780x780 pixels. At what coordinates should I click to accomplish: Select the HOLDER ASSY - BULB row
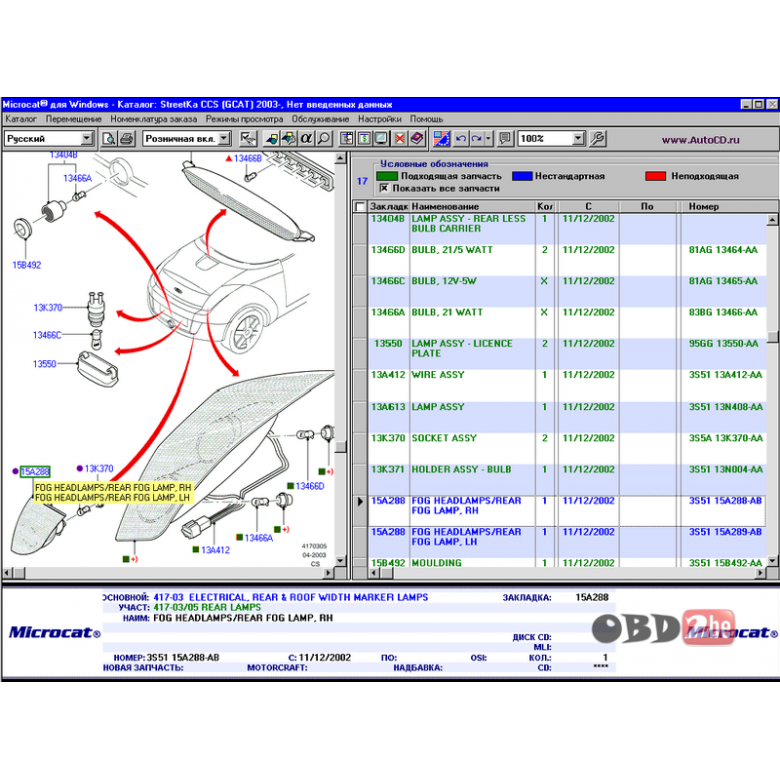567,480
